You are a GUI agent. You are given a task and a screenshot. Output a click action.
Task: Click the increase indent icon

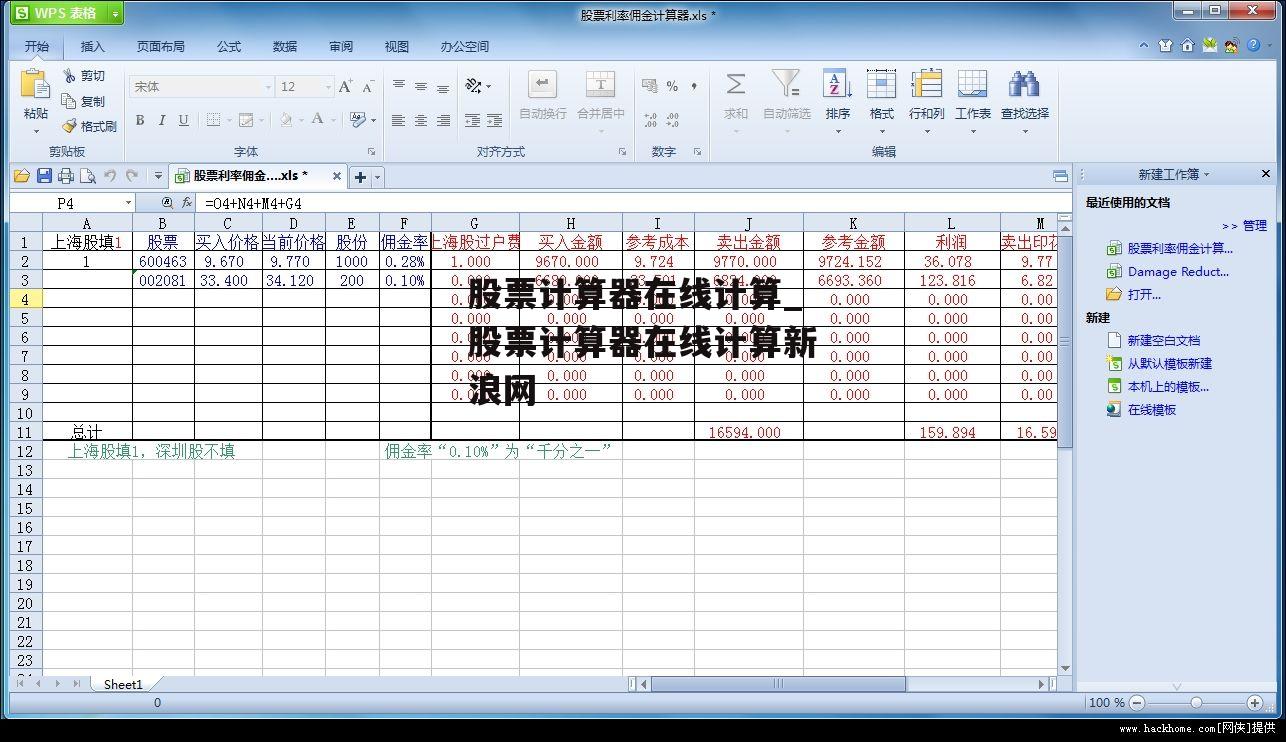pos(494,120)
